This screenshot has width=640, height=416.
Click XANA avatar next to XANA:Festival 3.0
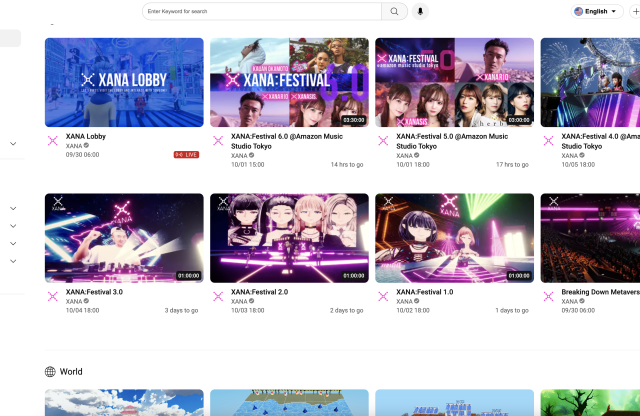click(x=53, y=296)
